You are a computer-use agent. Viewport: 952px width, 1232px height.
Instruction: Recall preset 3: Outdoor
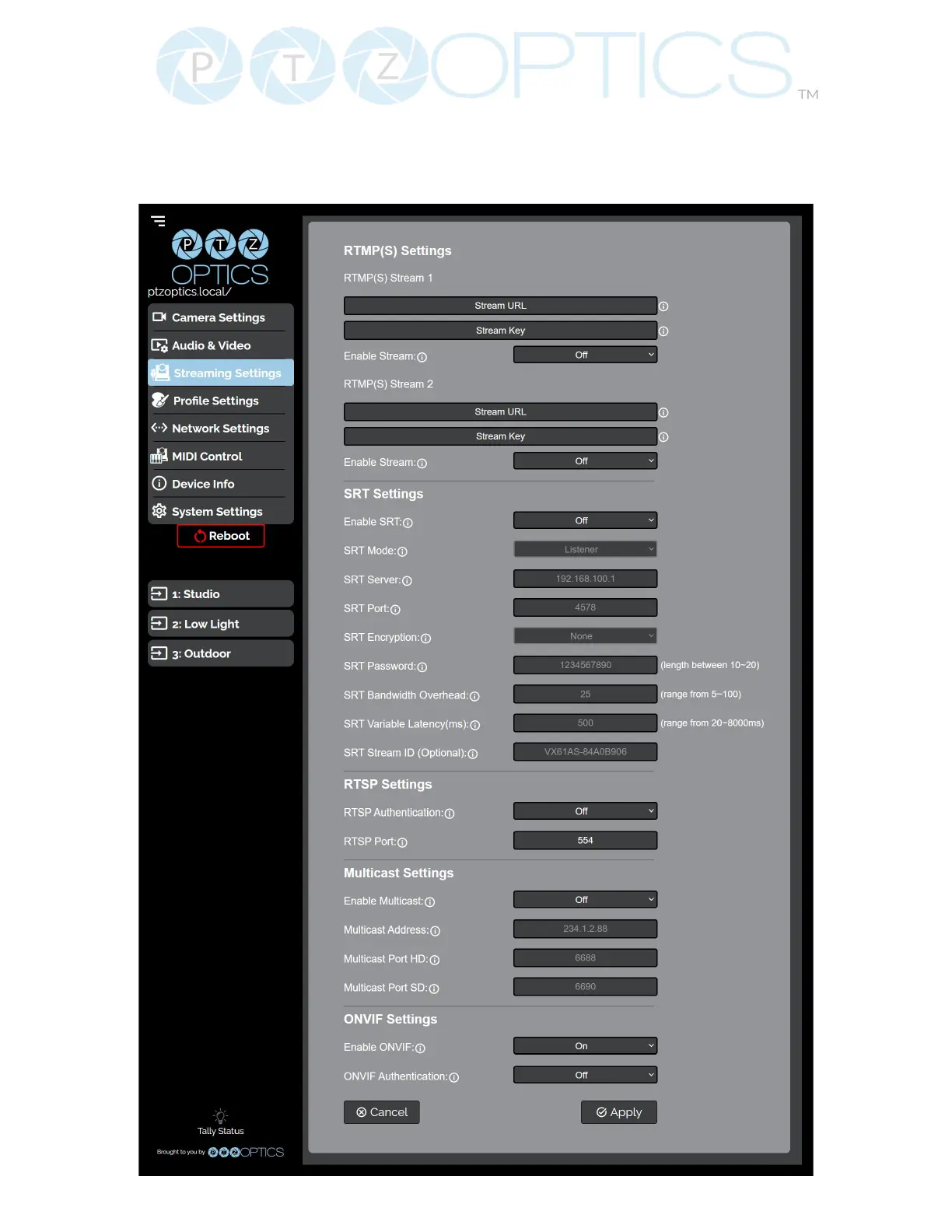point(221,653)
